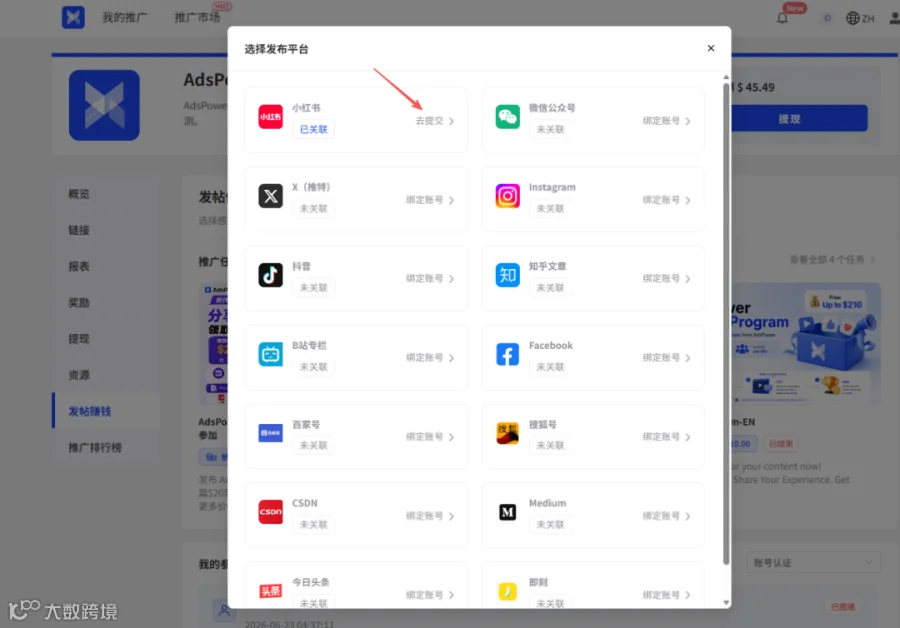Click the referral program banner thumbnail
The image size is (900, 628).
[x=806, y=343]
